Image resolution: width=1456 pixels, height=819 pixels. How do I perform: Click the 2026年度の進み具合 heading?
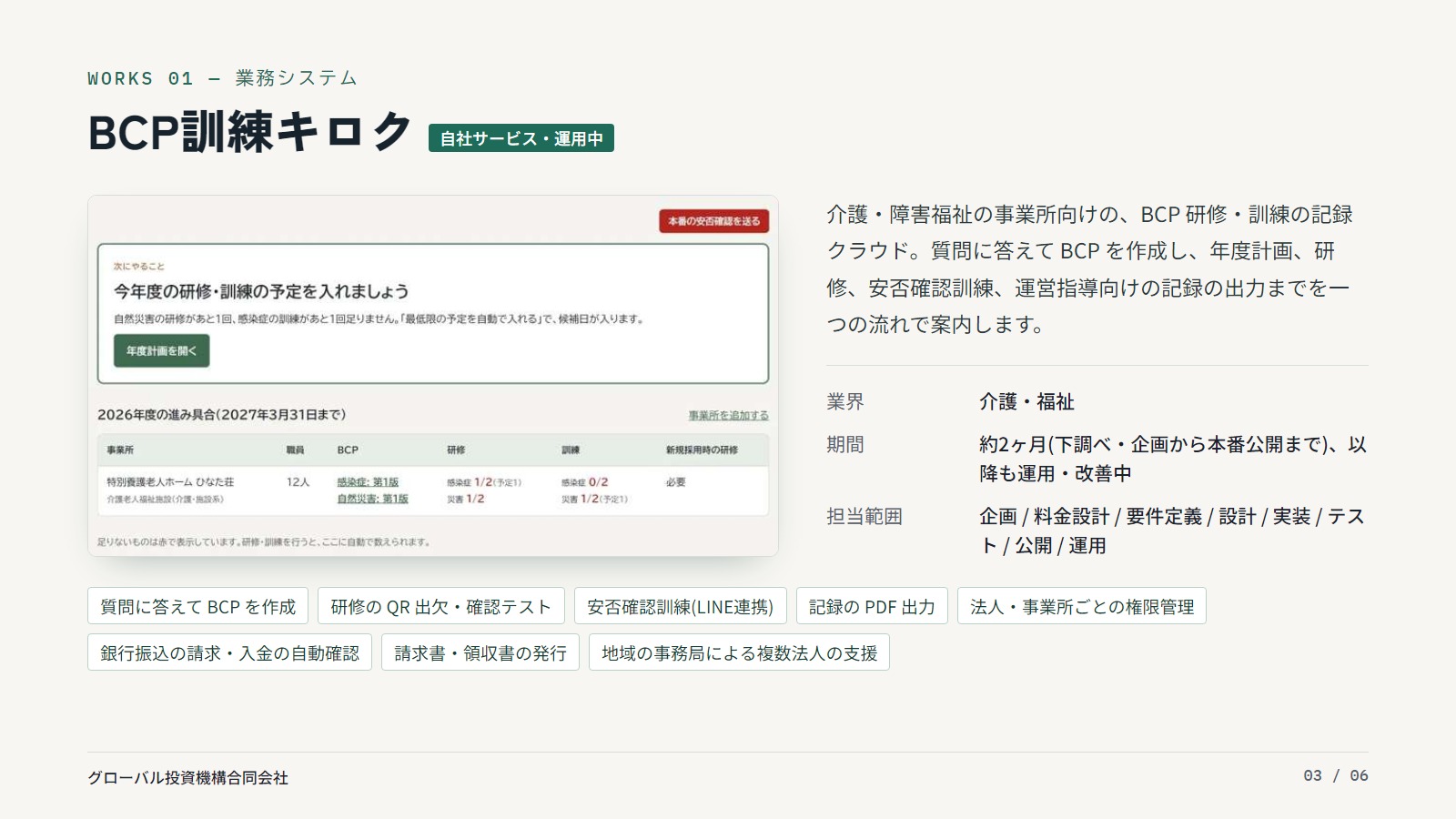click(x=221, y=415)
